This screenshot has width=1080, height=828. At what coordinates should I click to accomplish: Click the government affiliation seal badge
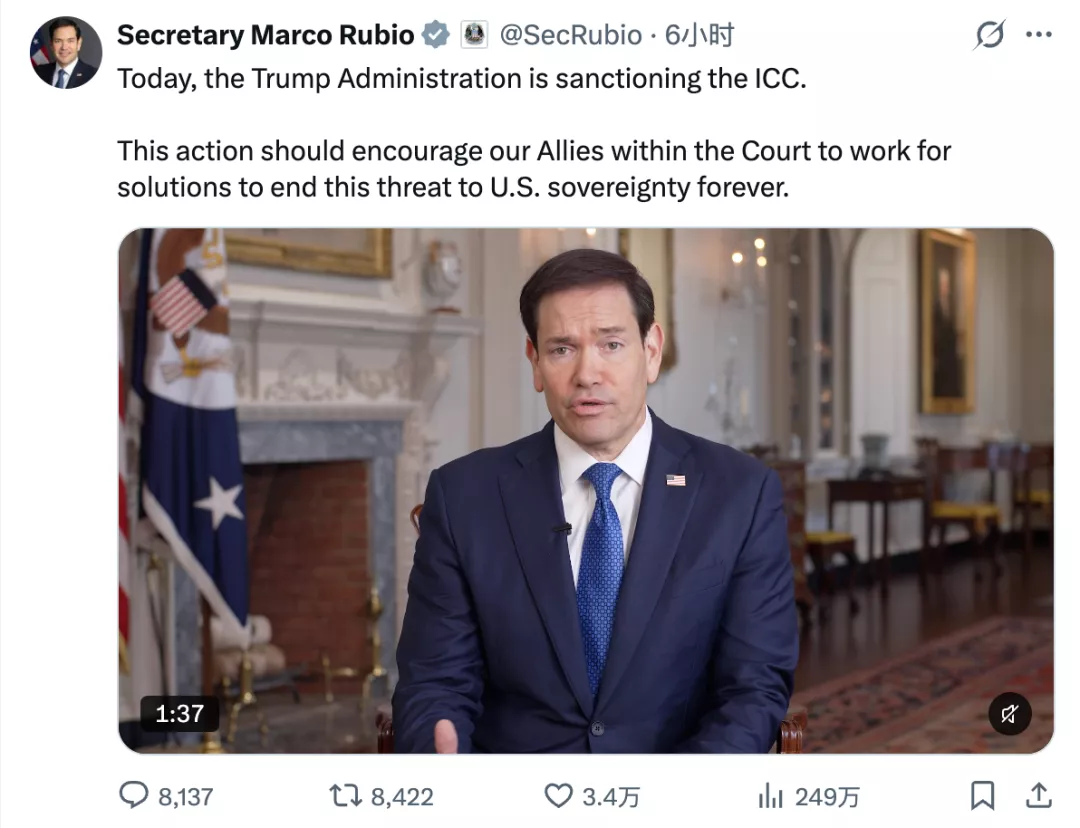click(474, 34)
